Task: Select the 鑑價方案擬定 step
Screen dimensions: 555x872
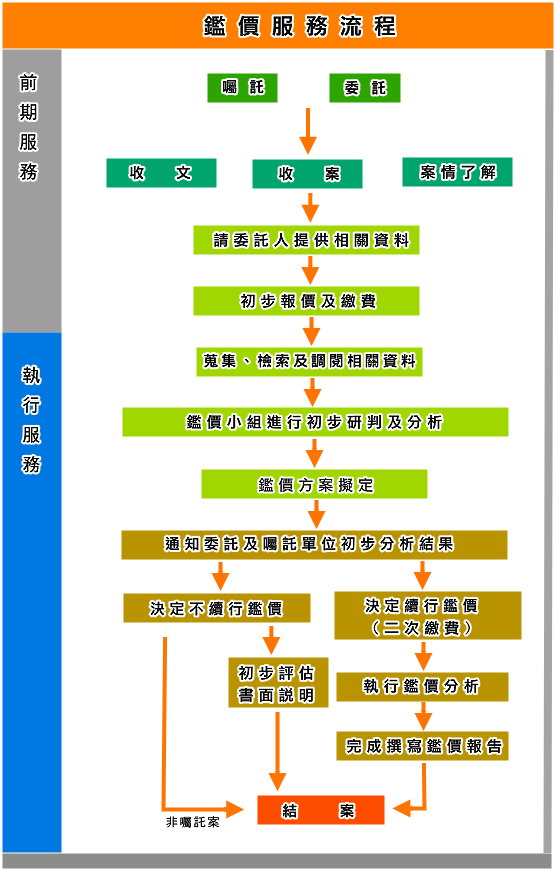Action: 314,484
